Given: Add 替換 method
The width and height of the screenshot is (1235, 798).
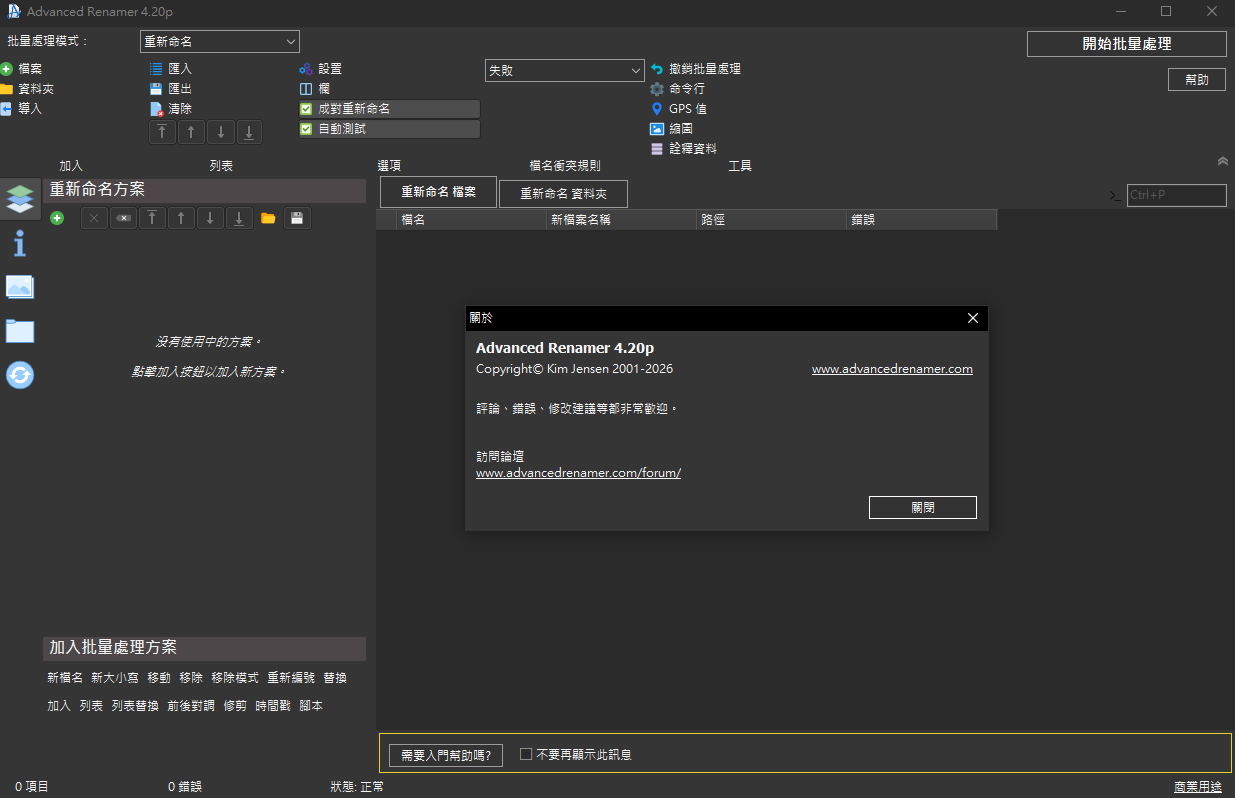Looking at the screenshot, I should pos(335,678).
